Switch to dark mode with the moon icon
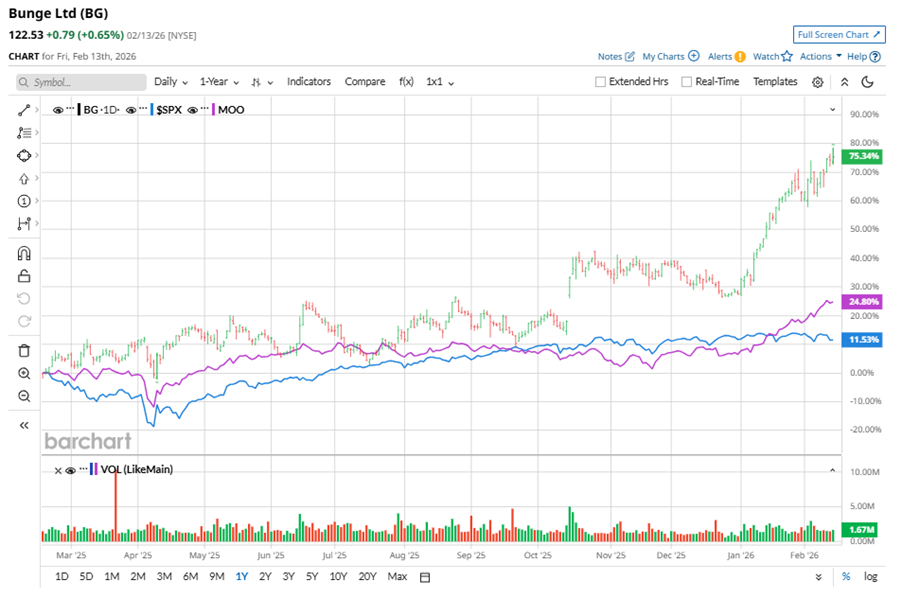Image resolution: width=902 pixels, height=599 pixels. 867,82
